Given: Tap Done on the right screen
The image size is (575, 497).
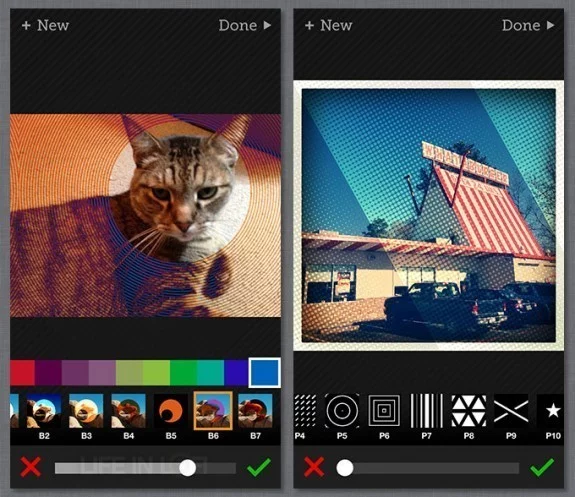Looking at the screenshot, I should [x=528, y=25].
